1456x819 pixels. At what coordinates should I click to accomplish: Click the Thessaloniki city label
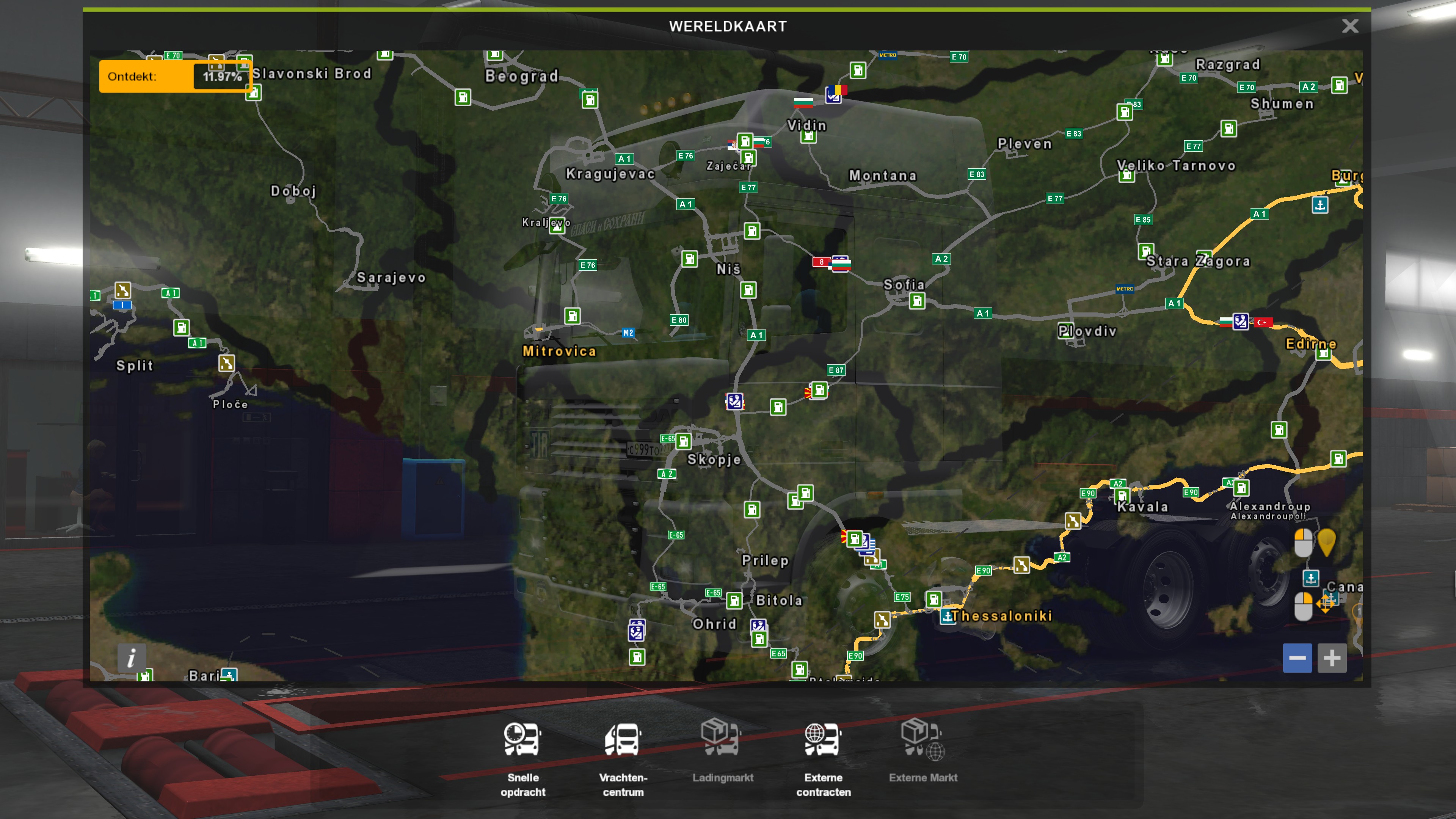tap(1001, 615)
